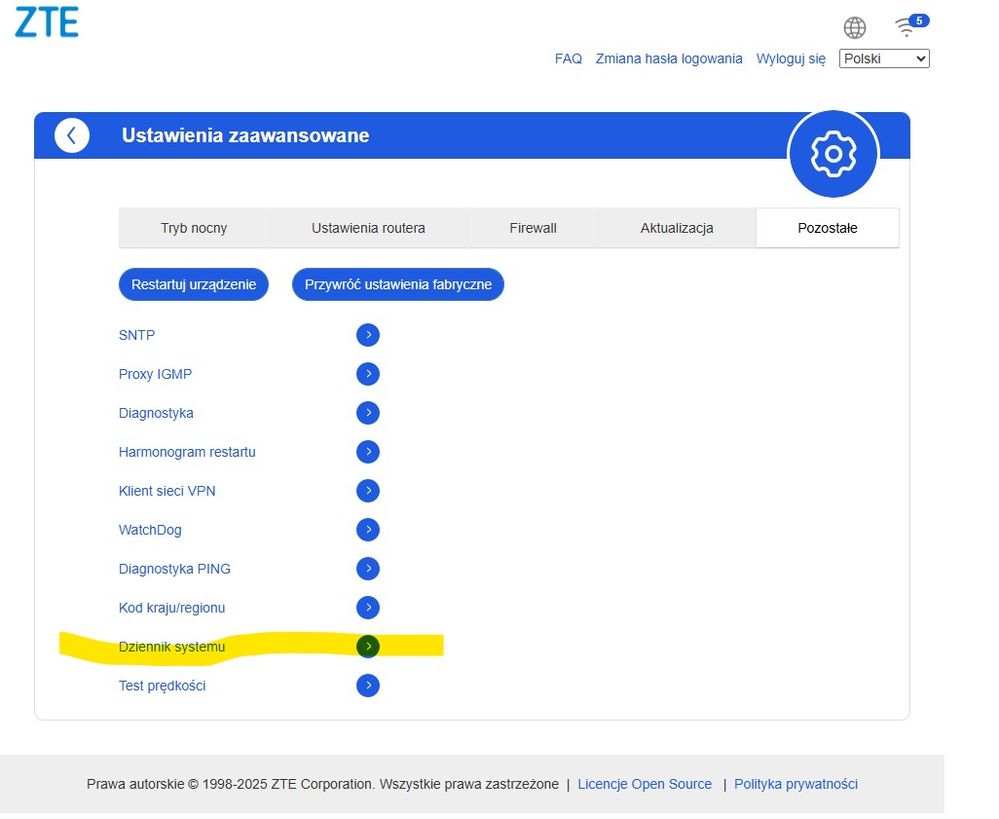Expand the Proxy IGMP section

(368, 374)
